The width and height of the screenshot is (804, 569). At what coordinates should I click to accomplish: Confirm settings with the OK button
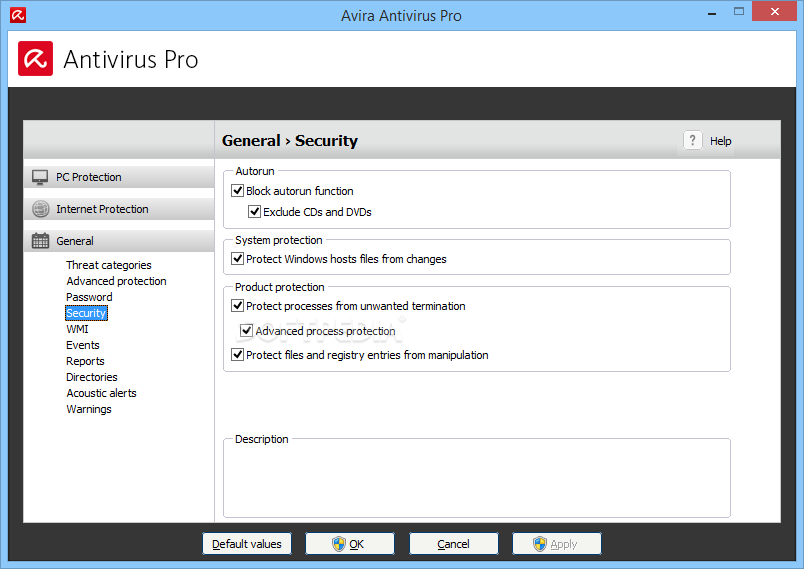pyautogui.click(x=350, y=544)
